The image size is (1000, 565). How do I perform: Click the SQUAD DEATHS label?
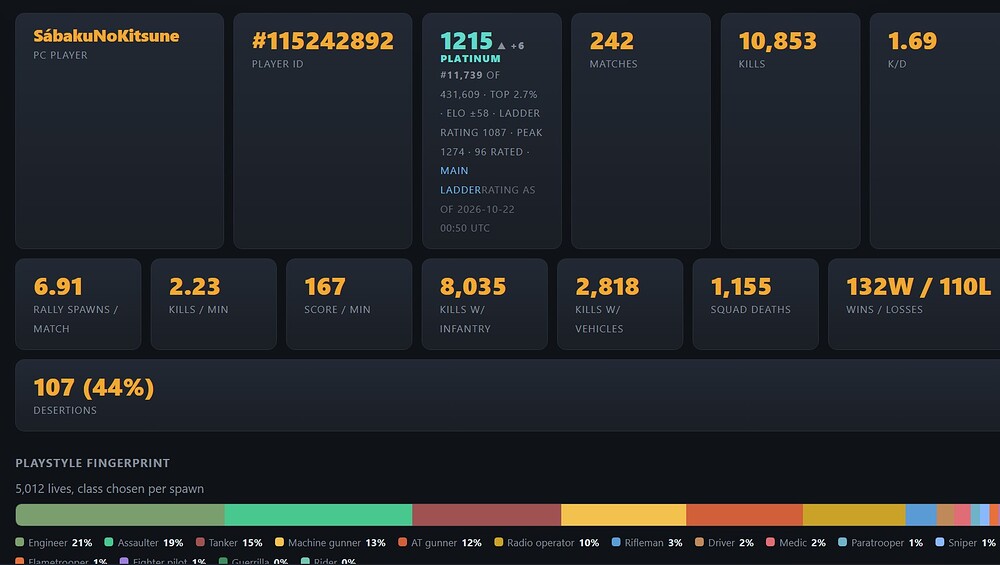[x=751, y=309]
